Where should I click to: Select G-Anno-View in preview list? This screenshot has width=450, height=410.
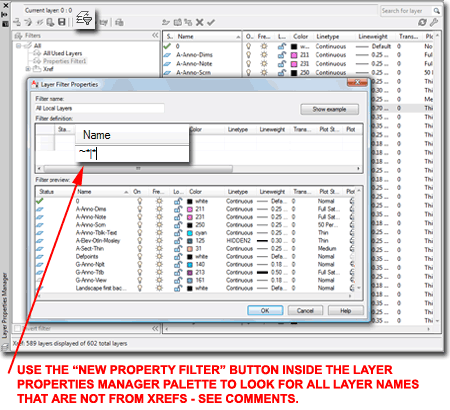coord(91,280)
